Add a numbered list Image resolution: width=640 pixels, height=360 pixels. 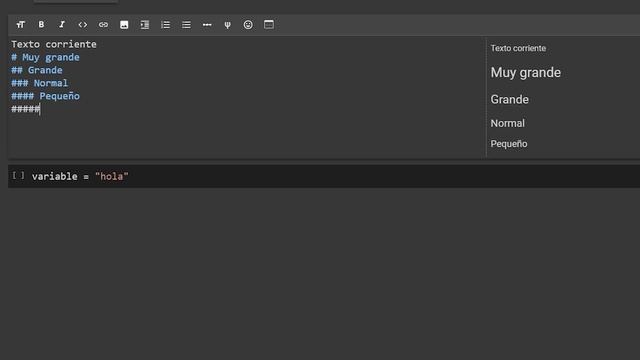click(x=165, y=25)
